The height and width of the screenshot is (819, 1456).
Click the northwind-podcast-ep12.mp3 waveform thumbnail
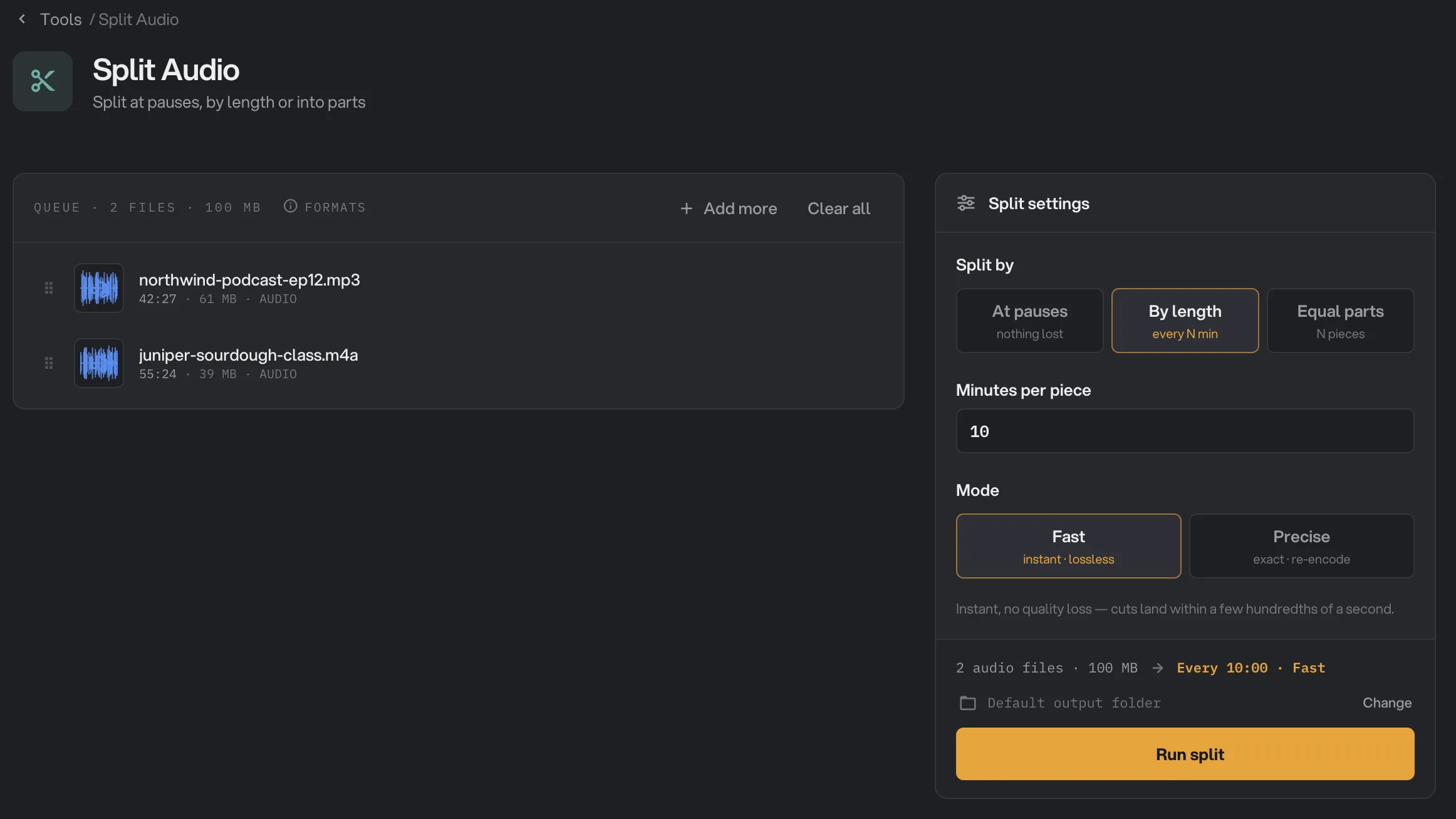99,288
